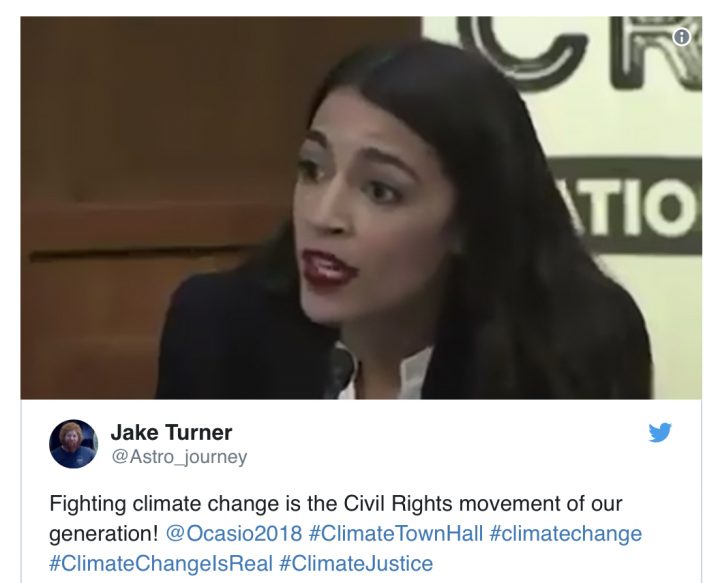This screenshot has height=583, width=720.
Task: Follow the #ClimateTownHall hashtag
Action: [x=396, y=533]
